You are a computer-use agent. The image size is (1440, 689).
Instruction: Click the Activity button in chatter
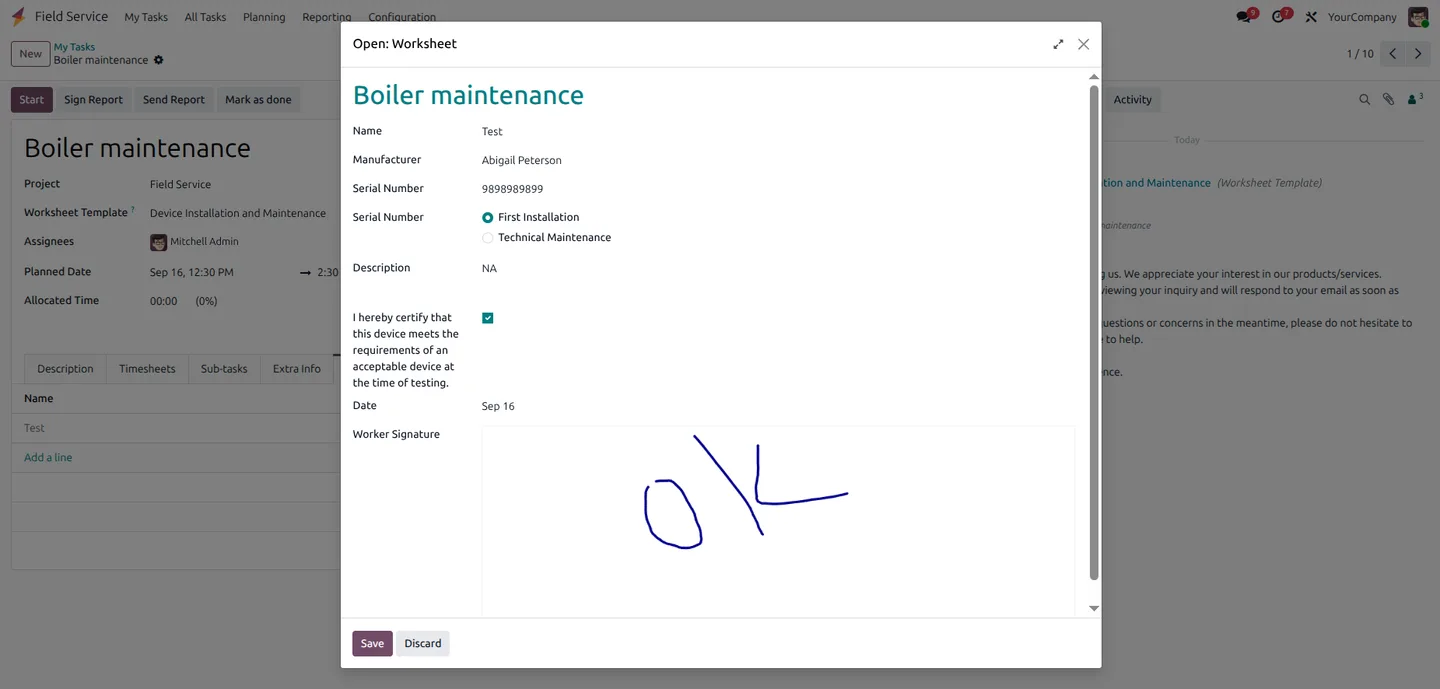click(x=1132, y=100)
